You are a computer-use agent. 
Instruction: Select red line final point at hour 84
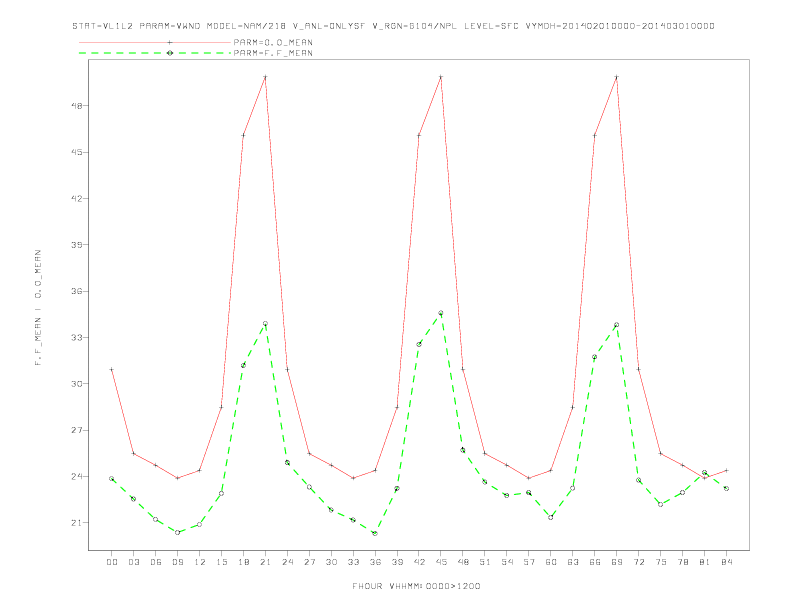(x=726, y=470)
